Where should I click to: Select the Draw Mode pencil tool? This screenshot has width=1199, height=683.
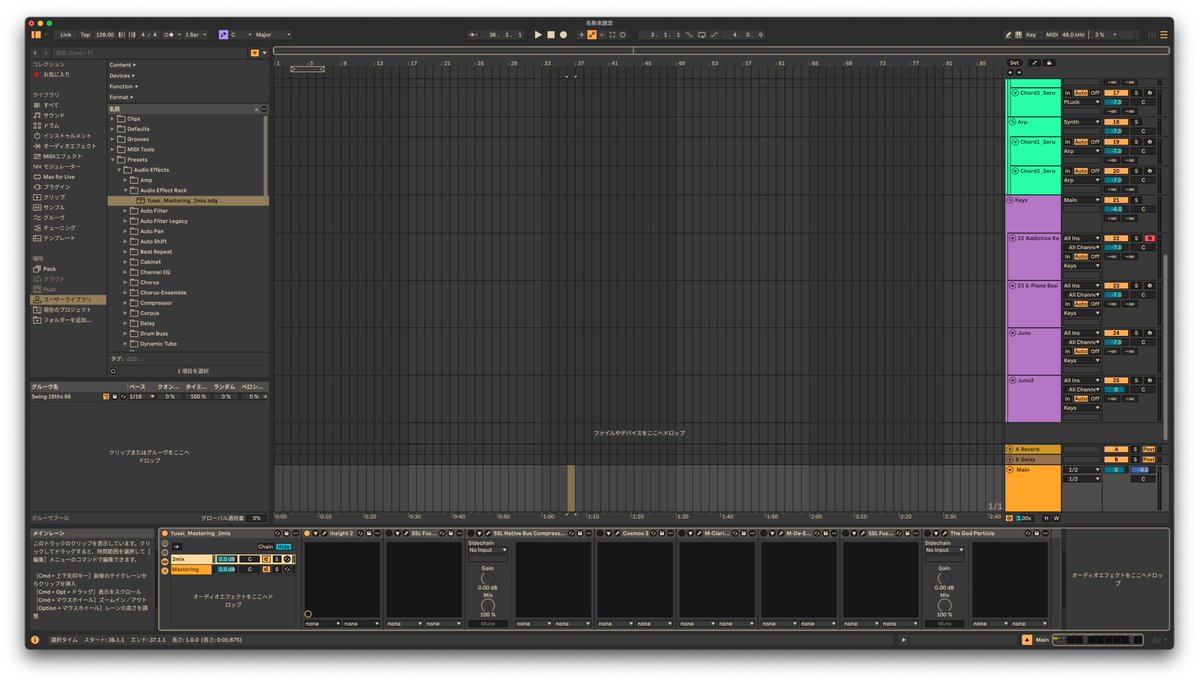[x=592, y=35]
